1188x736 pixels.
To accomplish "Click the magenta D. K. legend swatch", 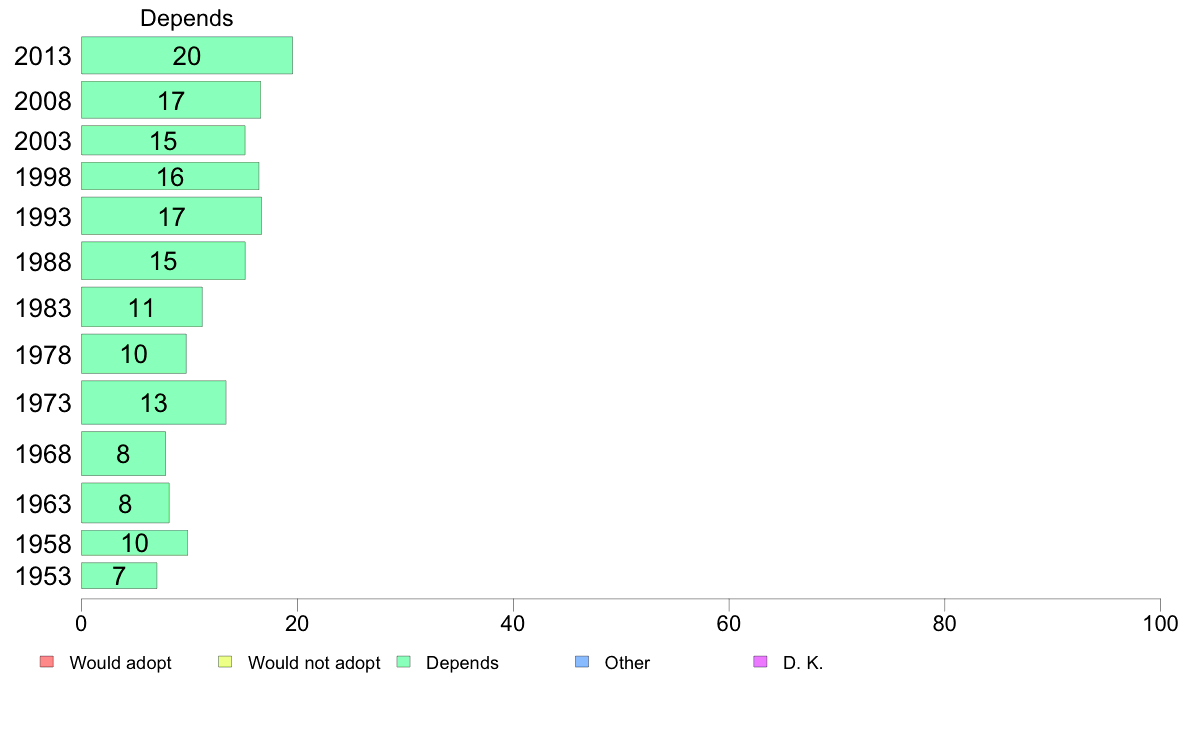I will (x=761, y=662).
